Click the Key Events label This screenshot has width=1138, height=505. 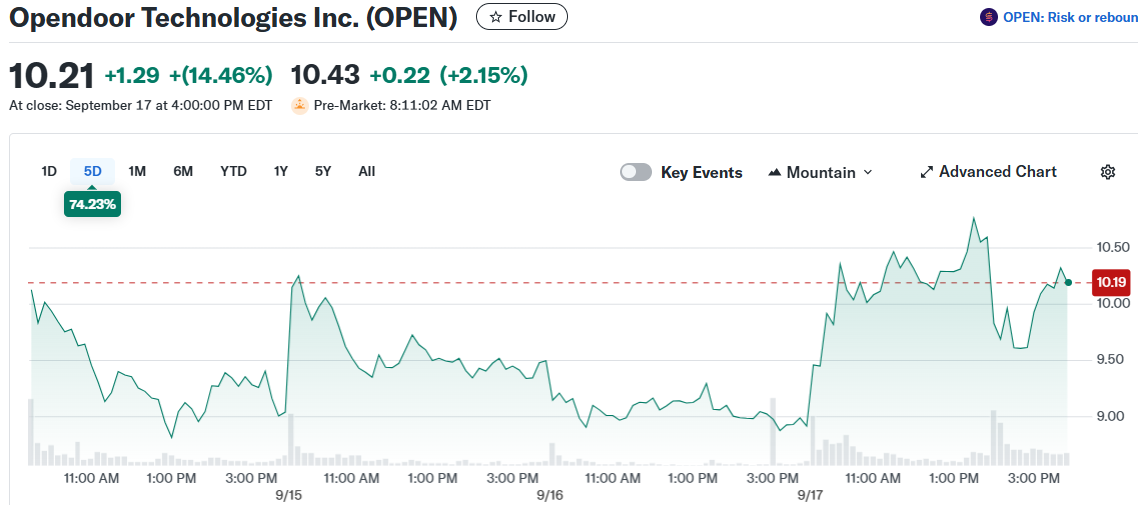point(701,173)
